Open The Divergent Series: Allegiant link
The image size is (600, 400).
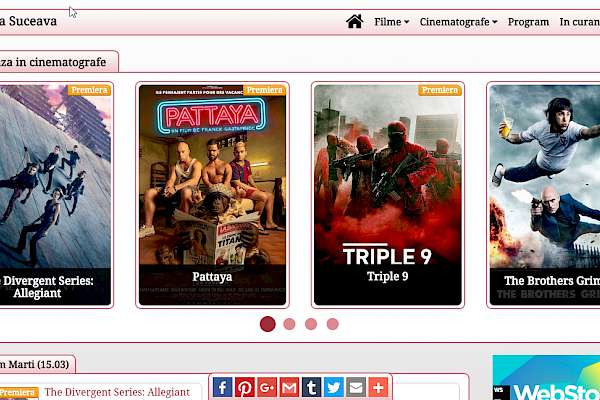[x=117, y=393]
